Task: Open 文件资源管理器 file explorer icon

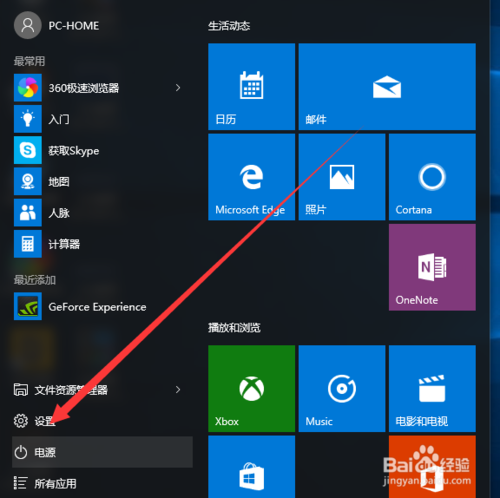Action: [x=21, y=389]
